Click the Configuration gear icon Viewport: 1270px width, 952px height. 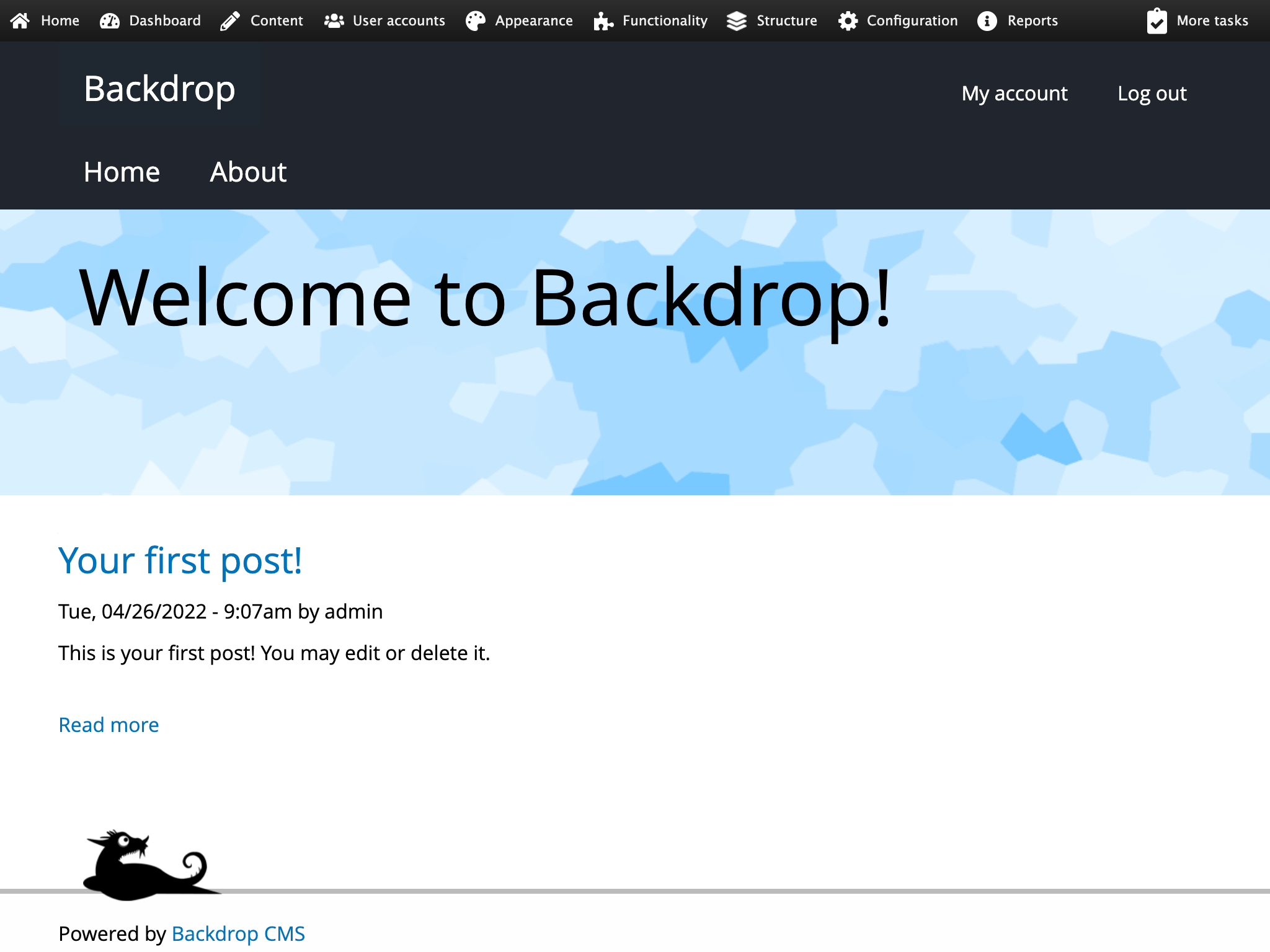pos(848,21)
